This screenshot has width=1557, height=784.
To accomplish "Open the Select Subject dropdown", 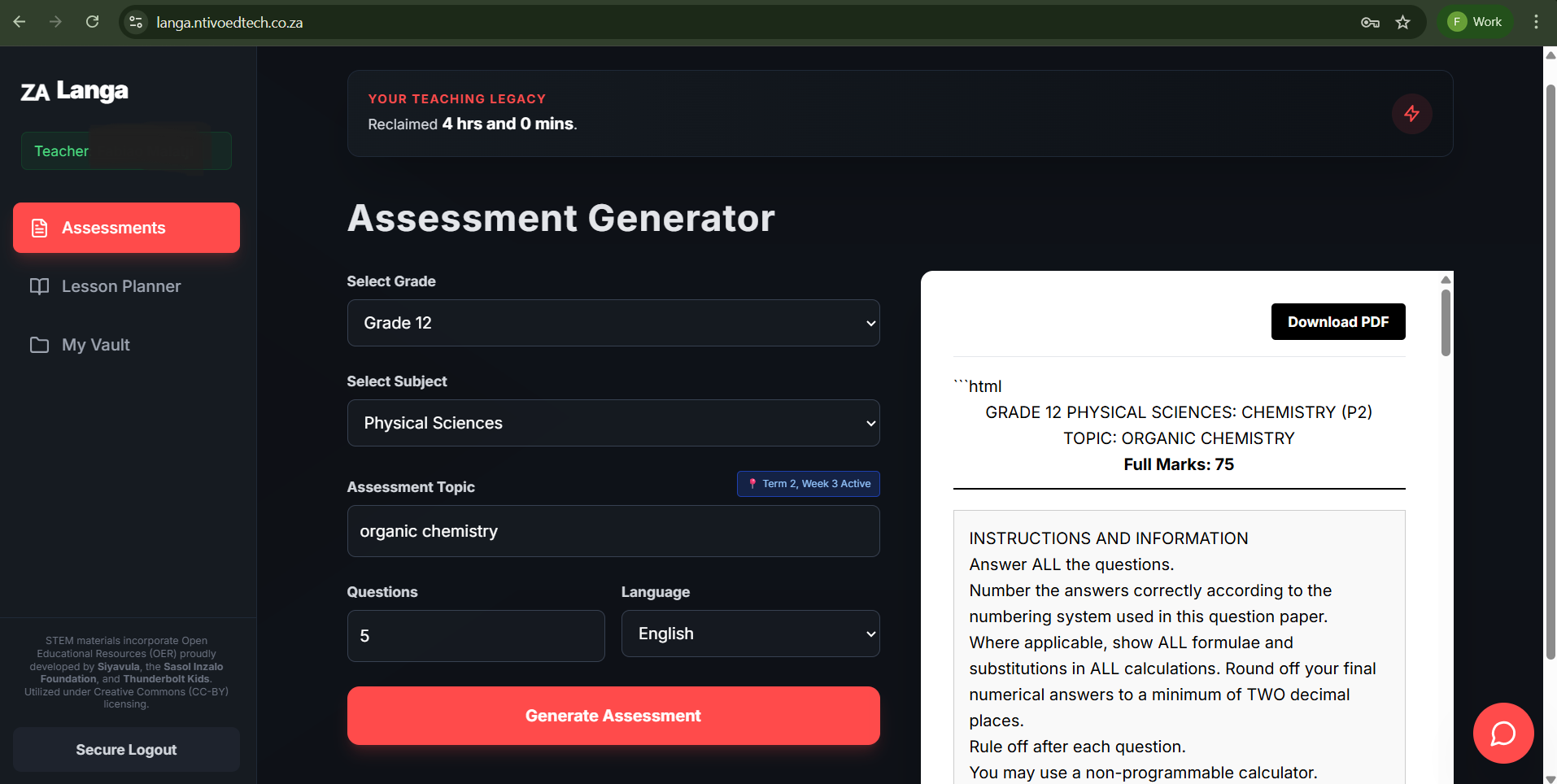I will (613, 423).
